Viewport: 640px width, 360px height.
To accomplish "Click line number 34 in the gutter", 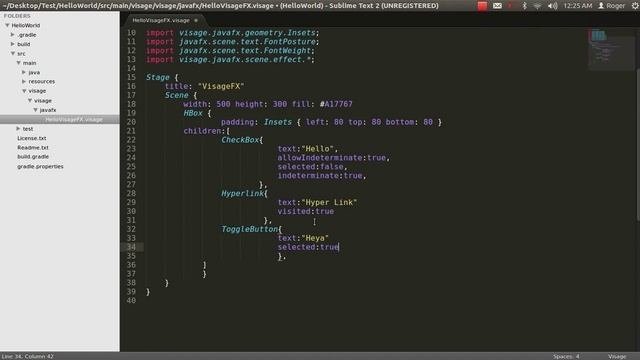I will point(131,247).
